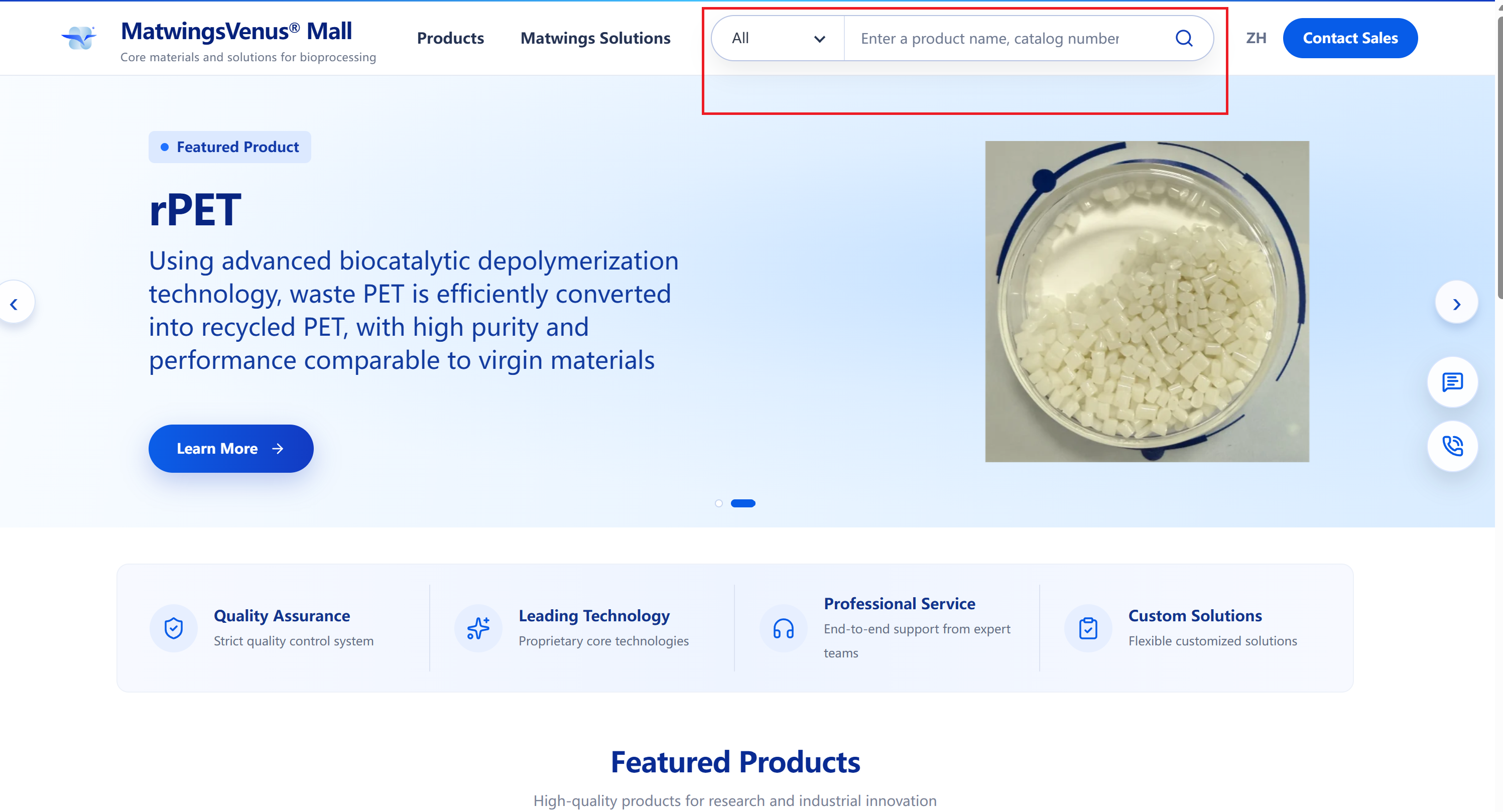The image size is (1503, 812).
Task: Click the Leading Technology sparkle icon
Action: 478,628
